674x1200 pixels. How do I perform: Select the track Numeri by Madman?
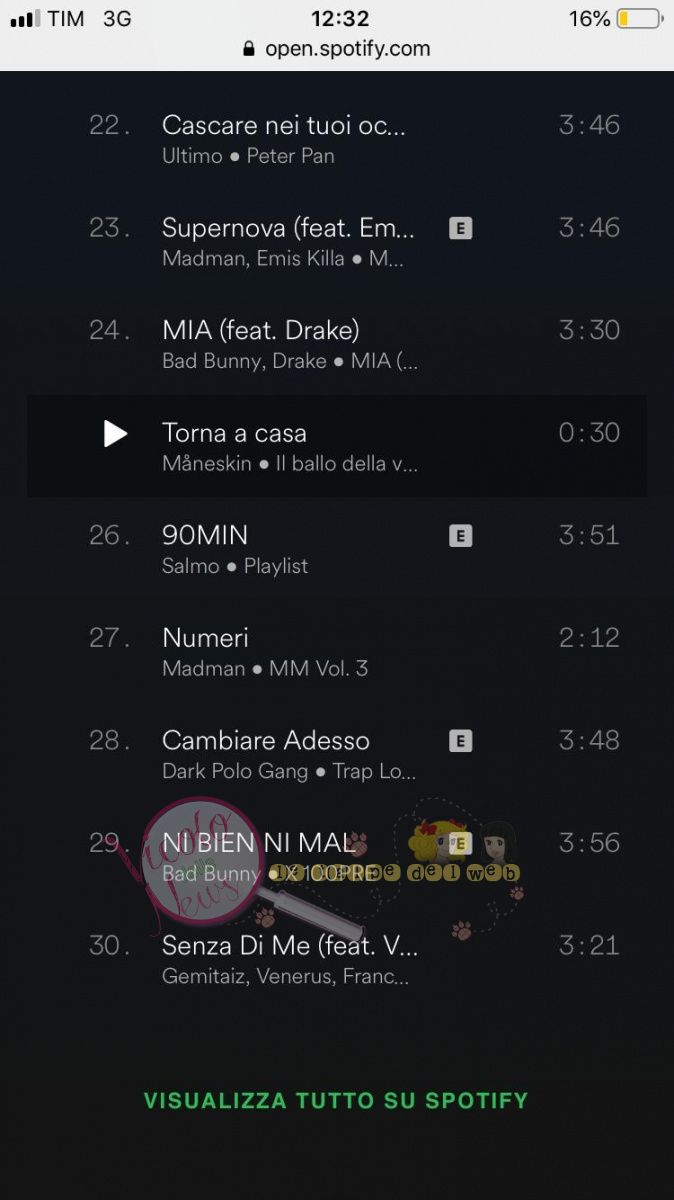point(337,652)
